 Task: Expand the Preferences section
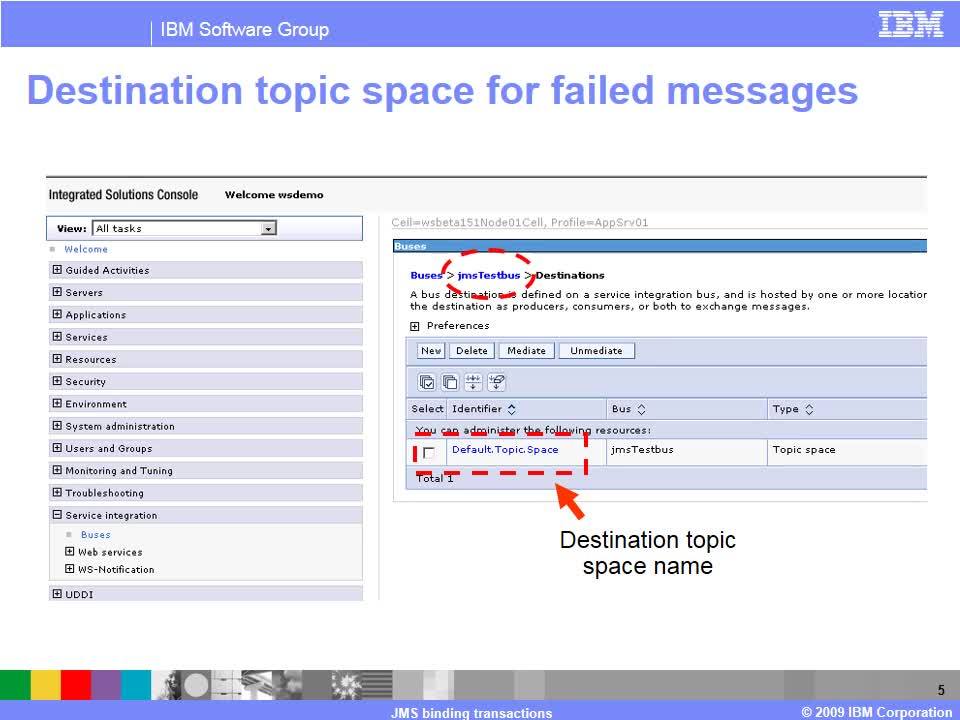tap(414, 326)
